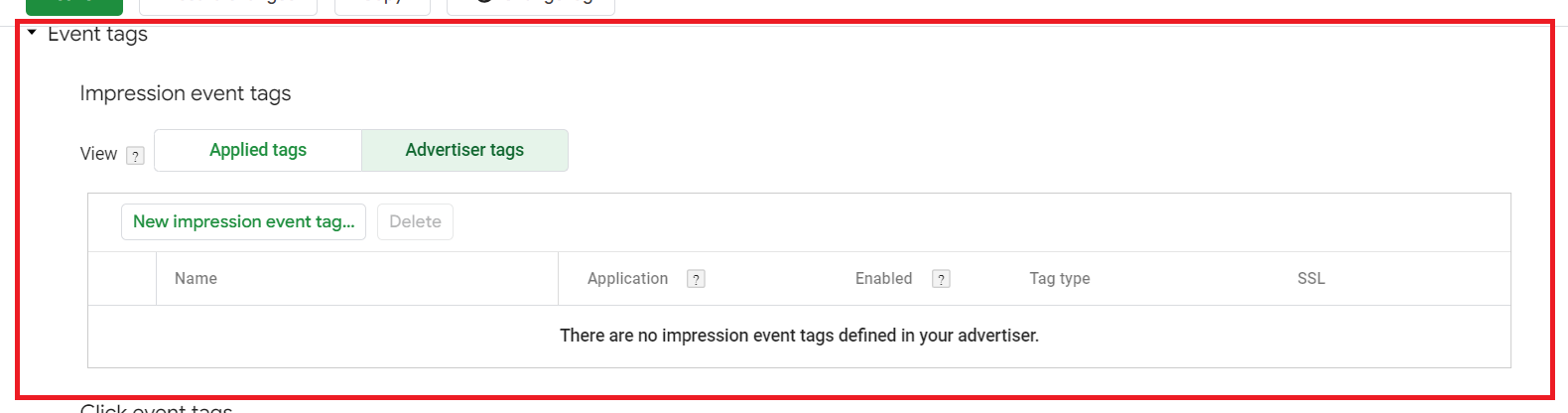1568x413 pixels.
Task: Collapse the Event tags section triangle
Action: click(x=32, y=33)
